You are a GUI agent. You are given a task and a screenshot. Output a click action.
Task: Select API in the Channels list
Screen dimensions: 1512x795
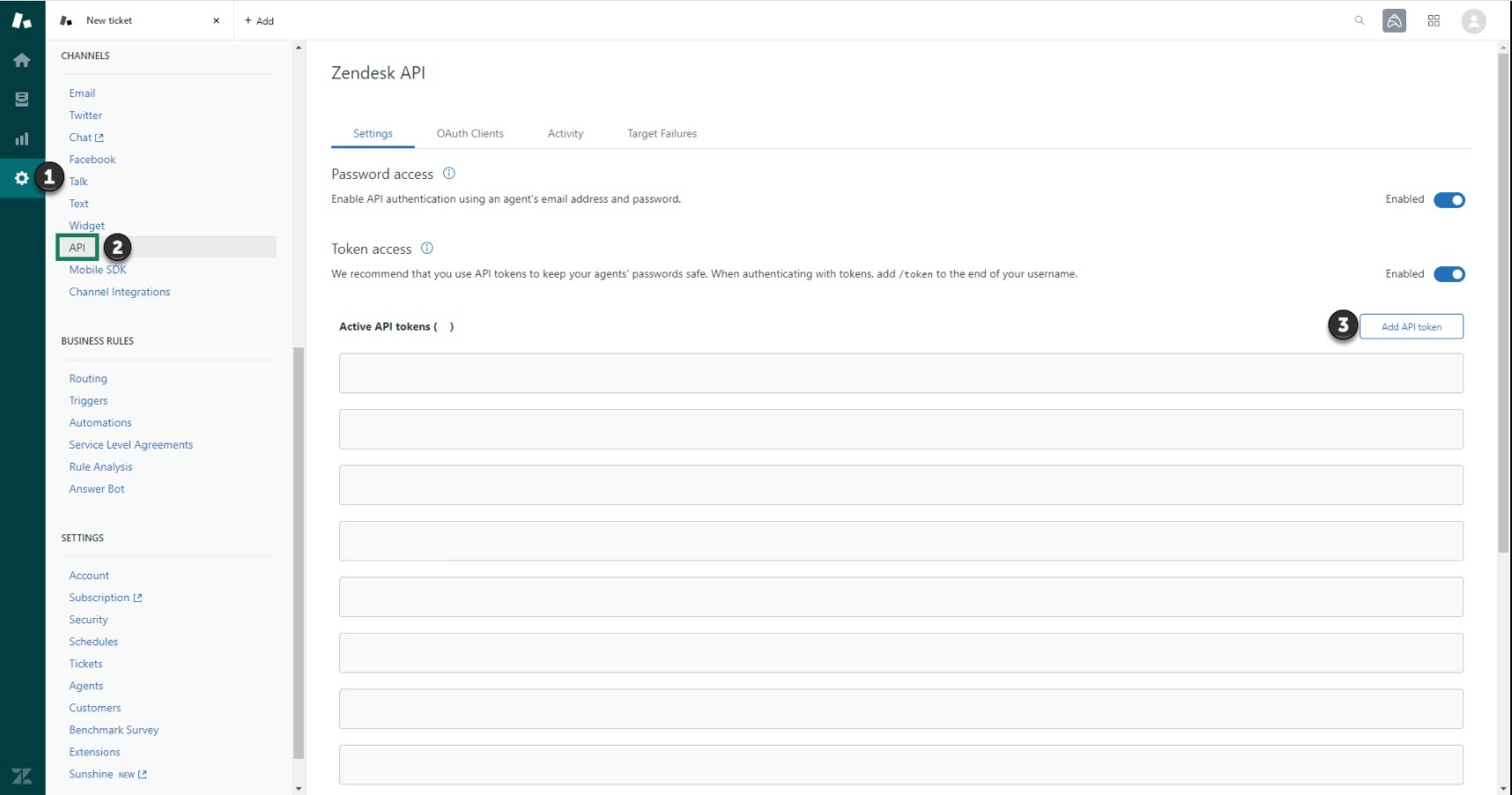77,248
